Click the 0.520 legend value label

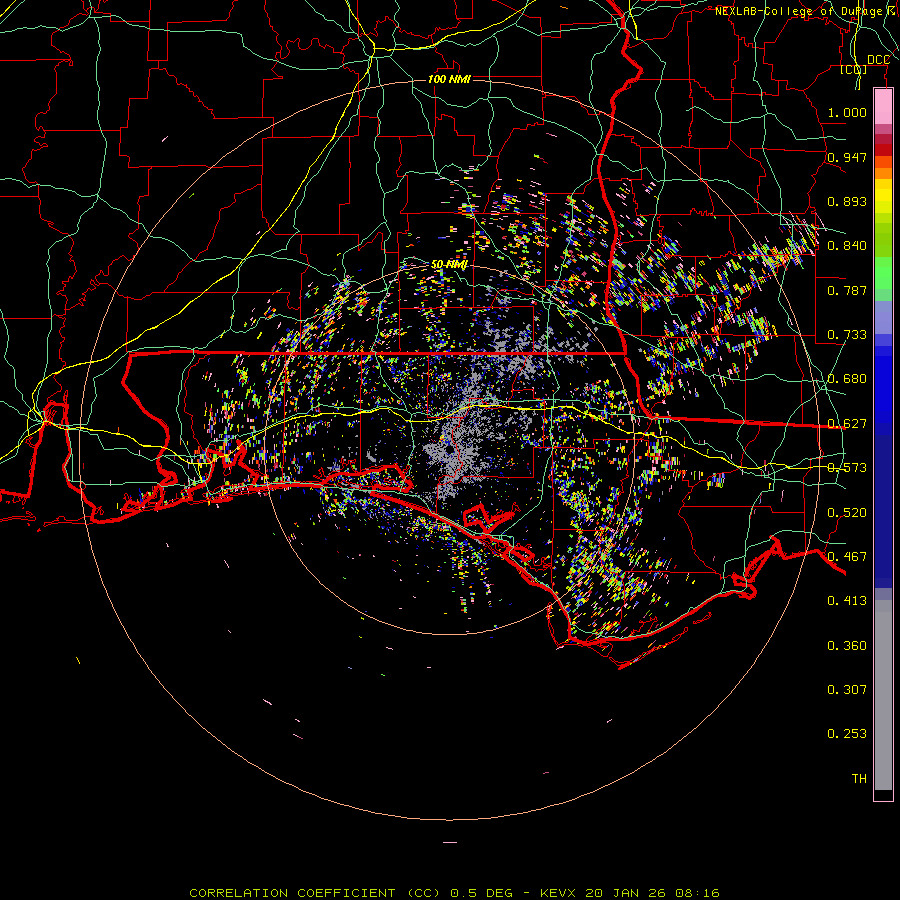pos(846,512)
